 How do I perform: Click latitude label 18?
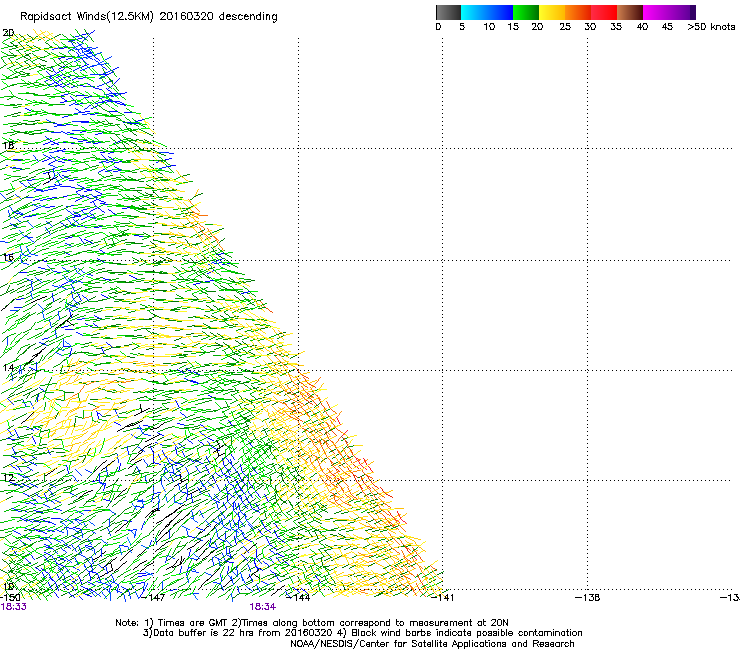click(x=8, y=145)
